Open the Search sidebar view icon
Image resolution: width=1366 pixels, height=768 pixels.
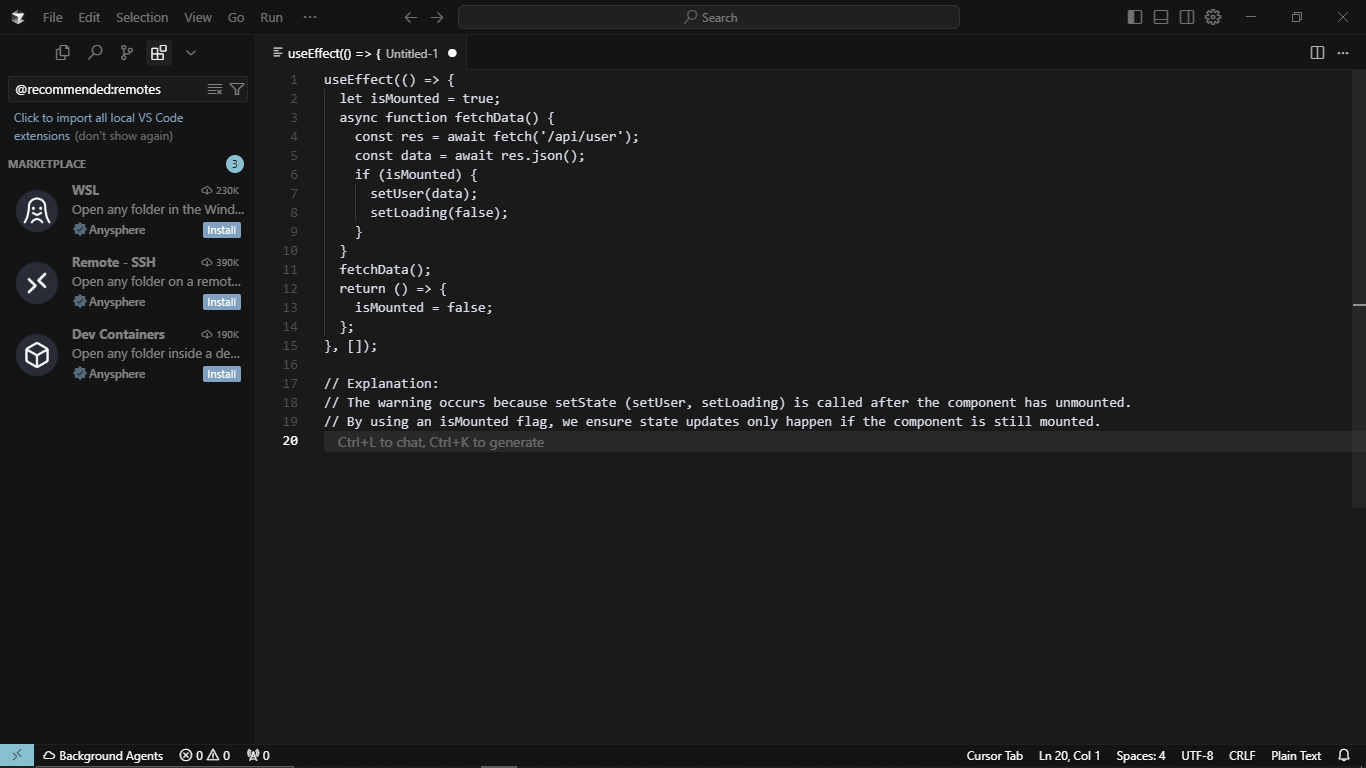[x=95, y=53]
